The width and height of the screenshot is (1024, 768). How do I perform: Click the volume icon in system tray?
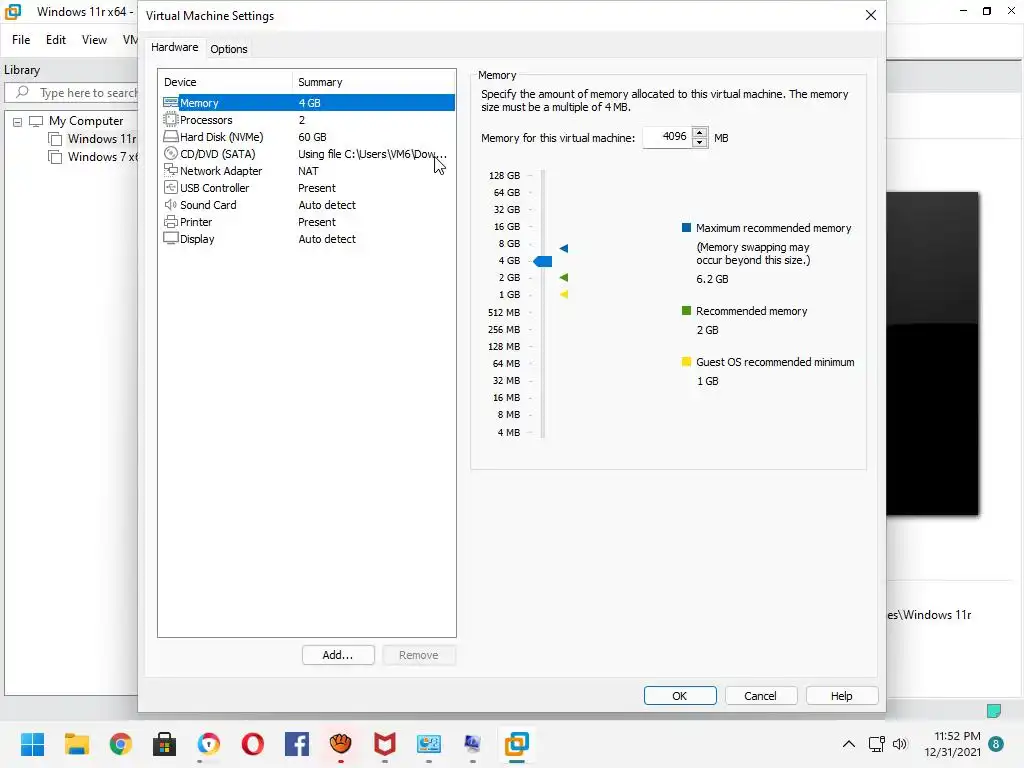tap(900, 744)
